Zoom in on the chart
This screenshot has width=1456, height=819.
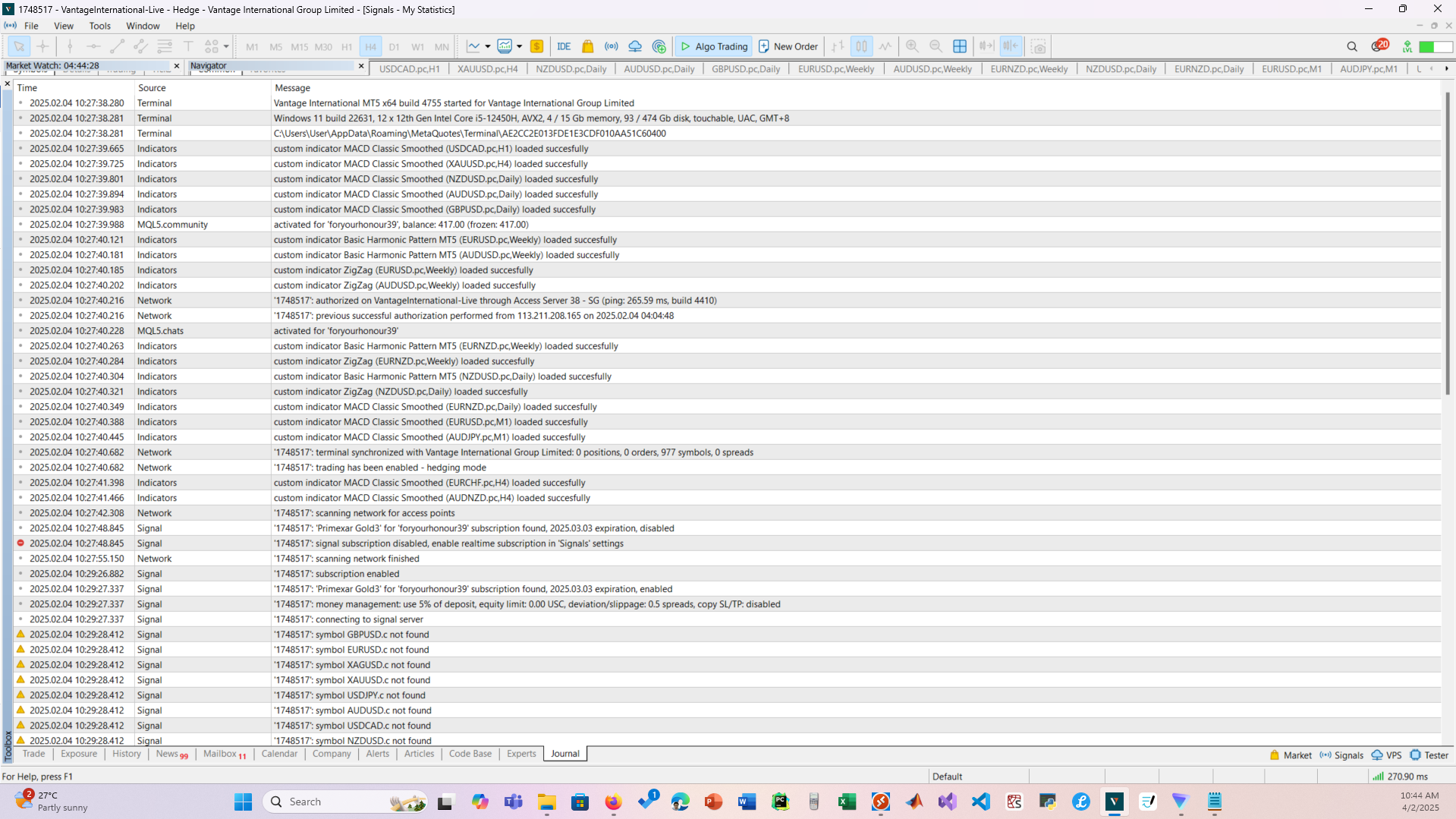912,46
